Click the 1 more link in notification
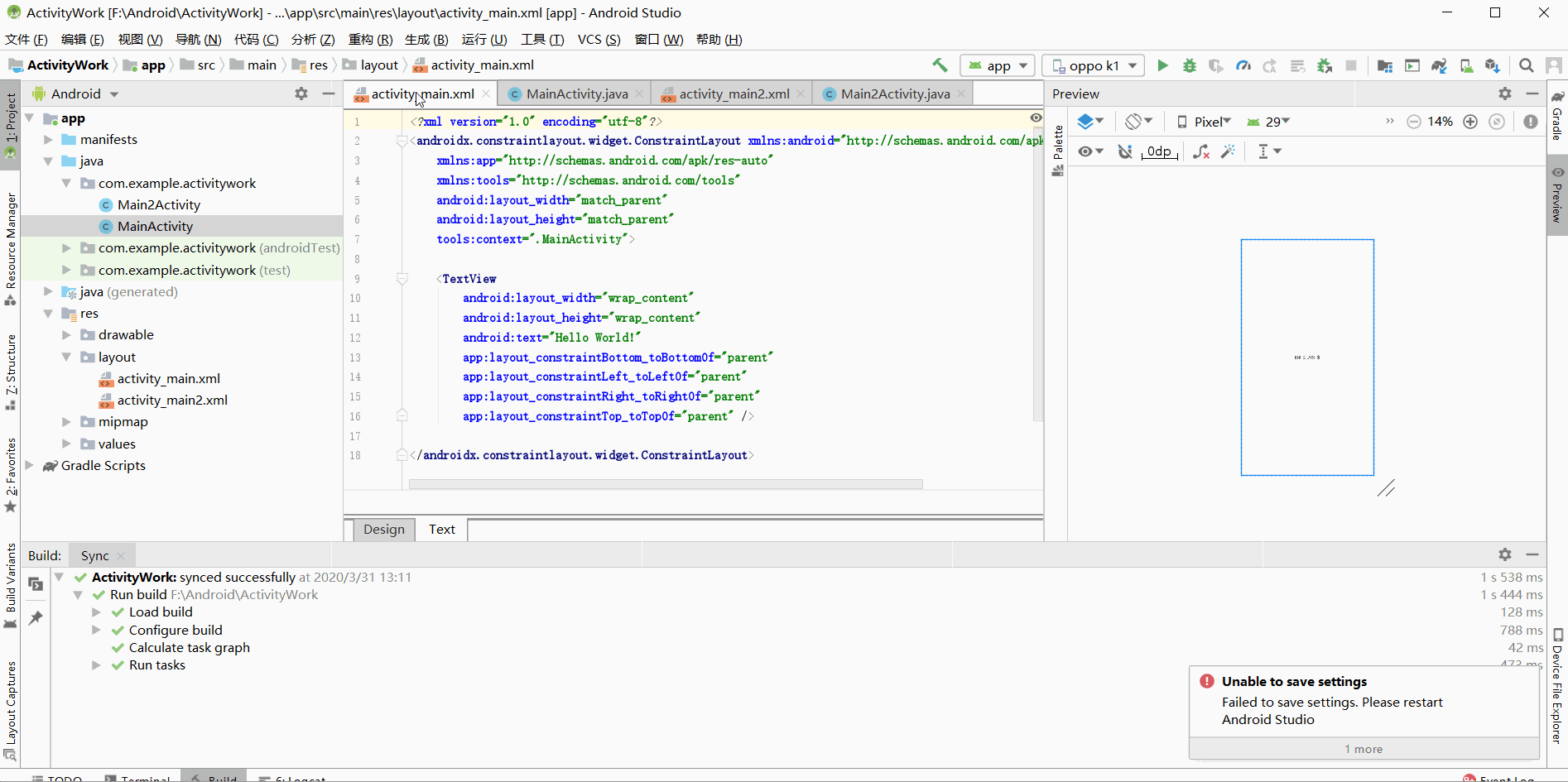 click(x=1363, y=749)
